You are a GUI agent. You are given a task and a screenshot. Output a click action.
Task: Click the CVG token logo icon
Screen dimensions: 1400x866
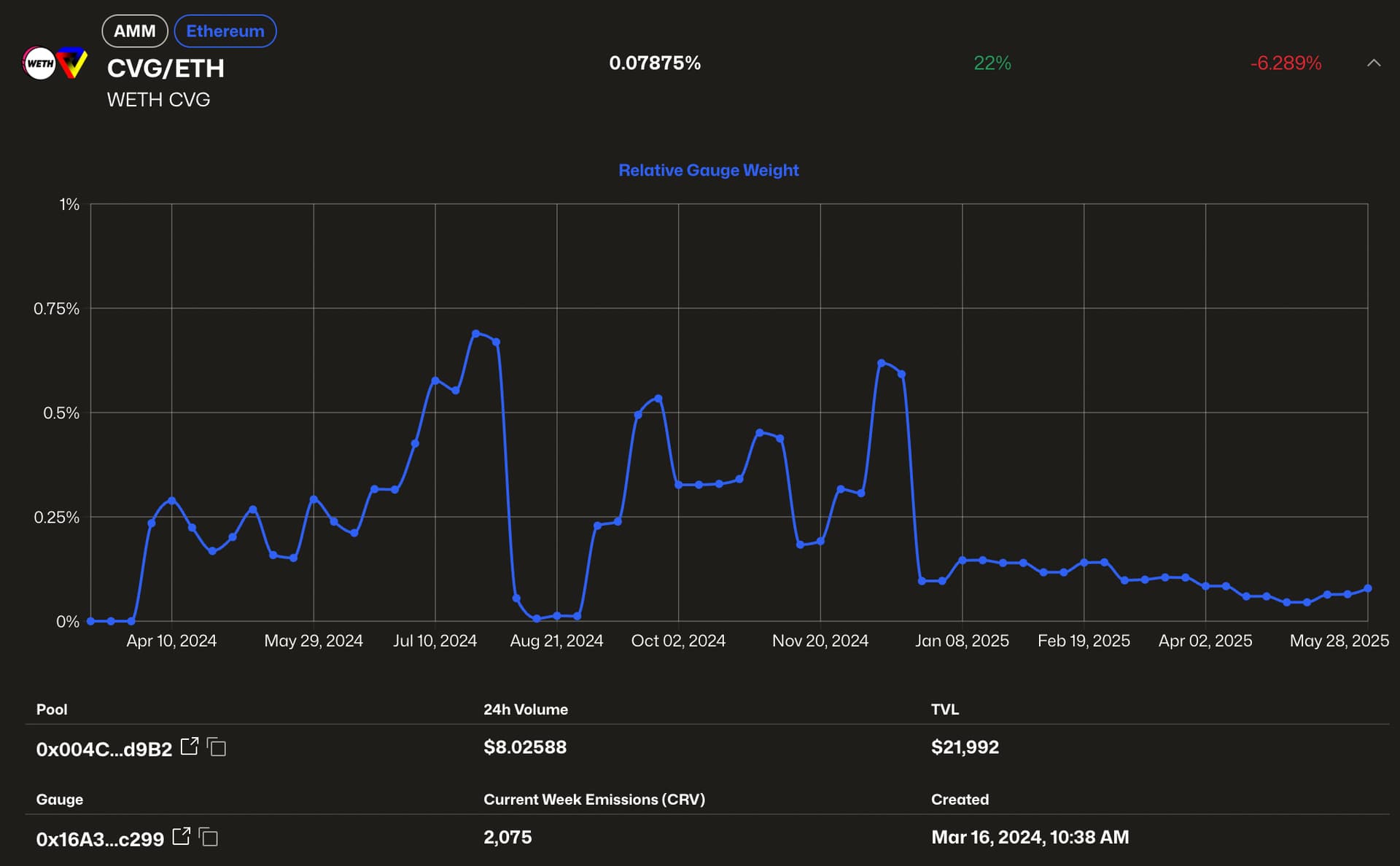pos(72,63)
